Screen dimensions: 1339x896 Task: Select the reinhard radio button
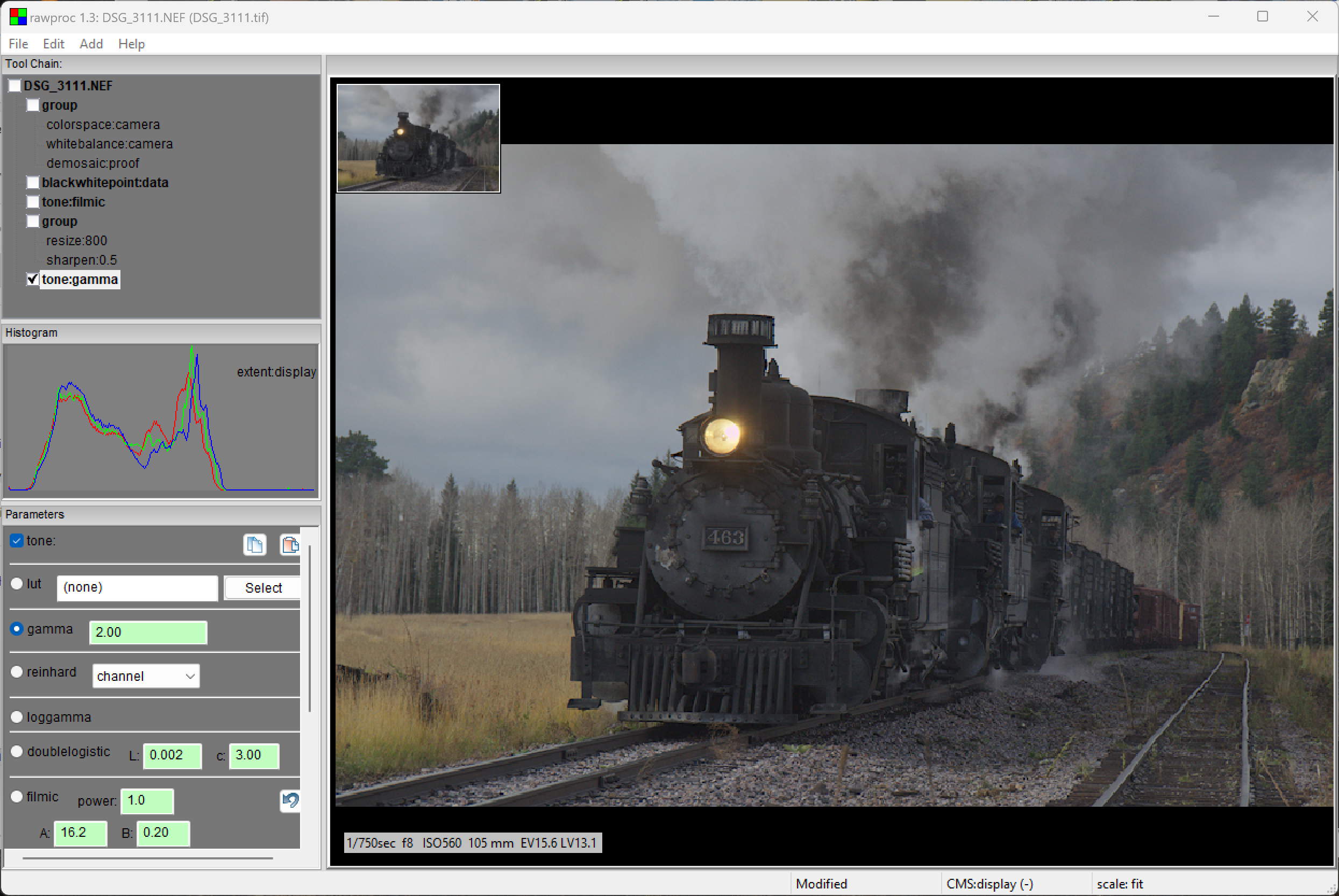pos(17,672)
